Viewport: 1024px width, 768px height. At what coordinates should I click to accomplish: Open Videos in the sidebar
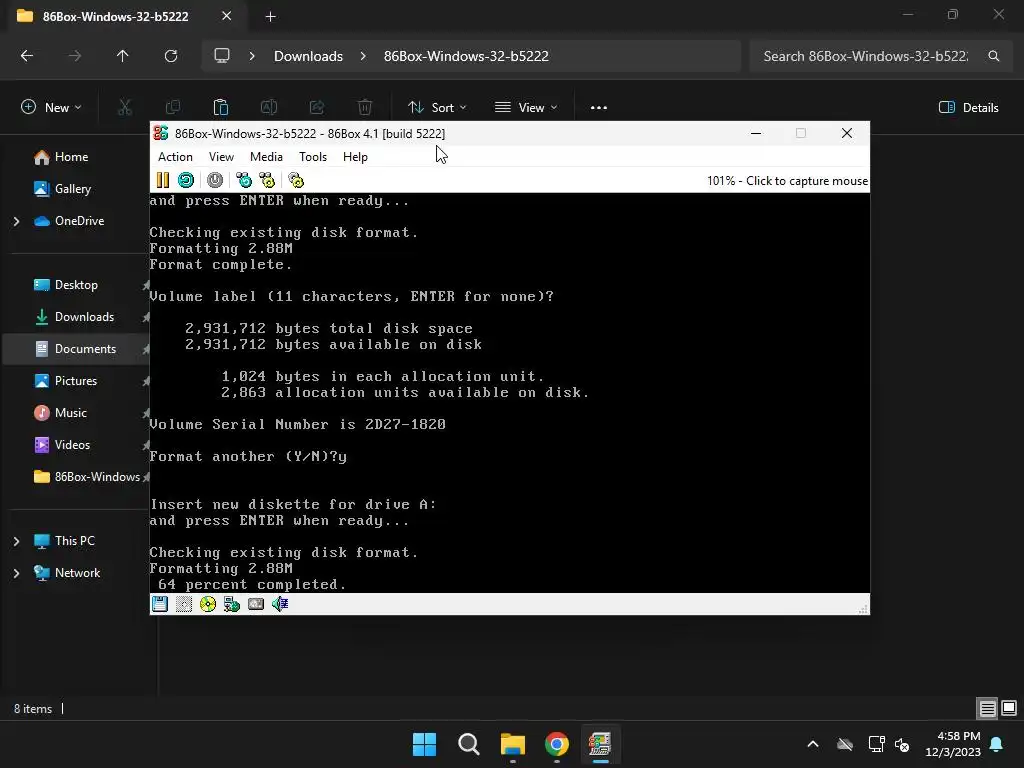[72, 445]
